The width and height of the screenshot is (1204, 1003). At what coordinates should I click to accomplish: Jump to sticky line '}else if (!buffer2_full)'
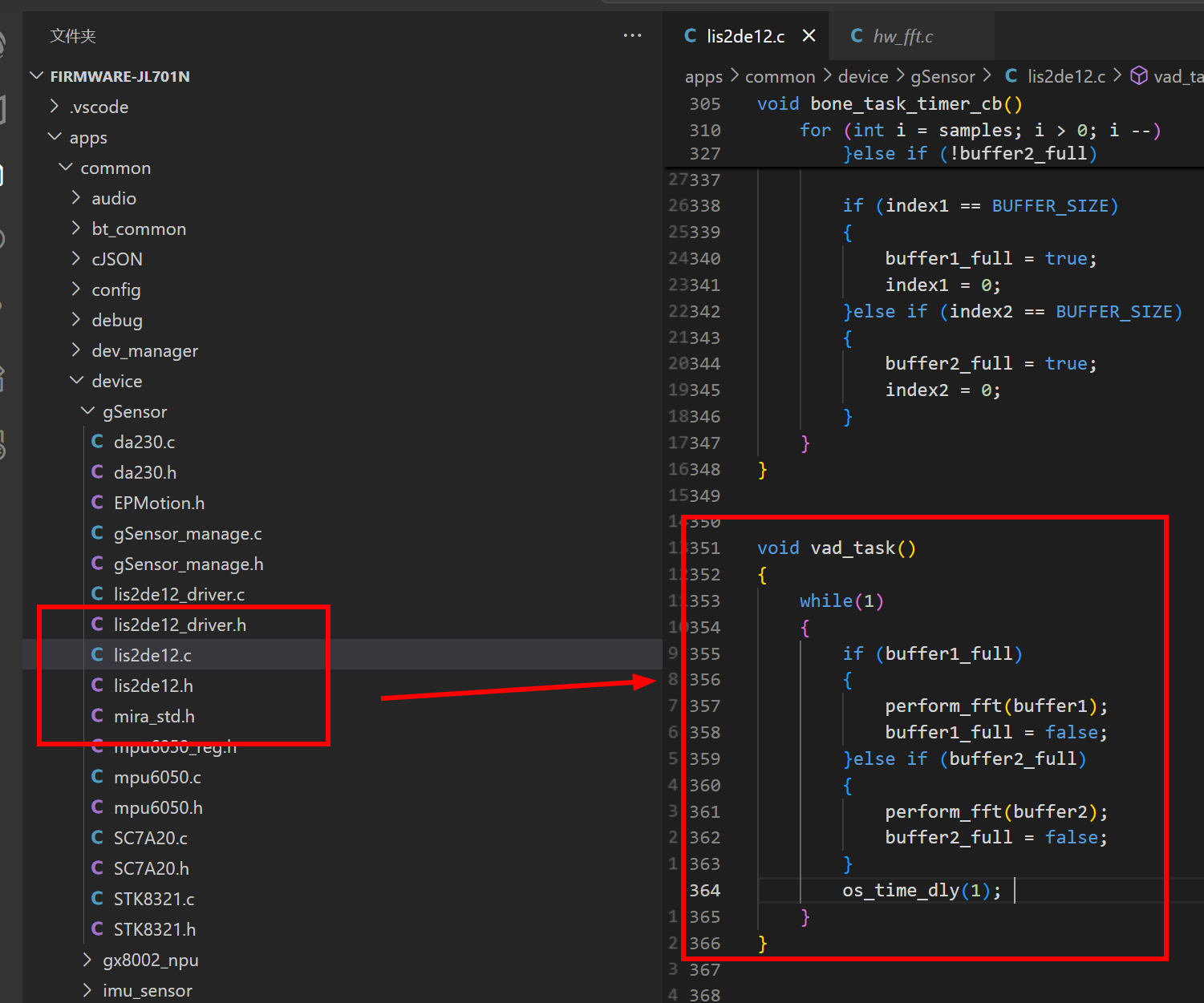(970, 154)
